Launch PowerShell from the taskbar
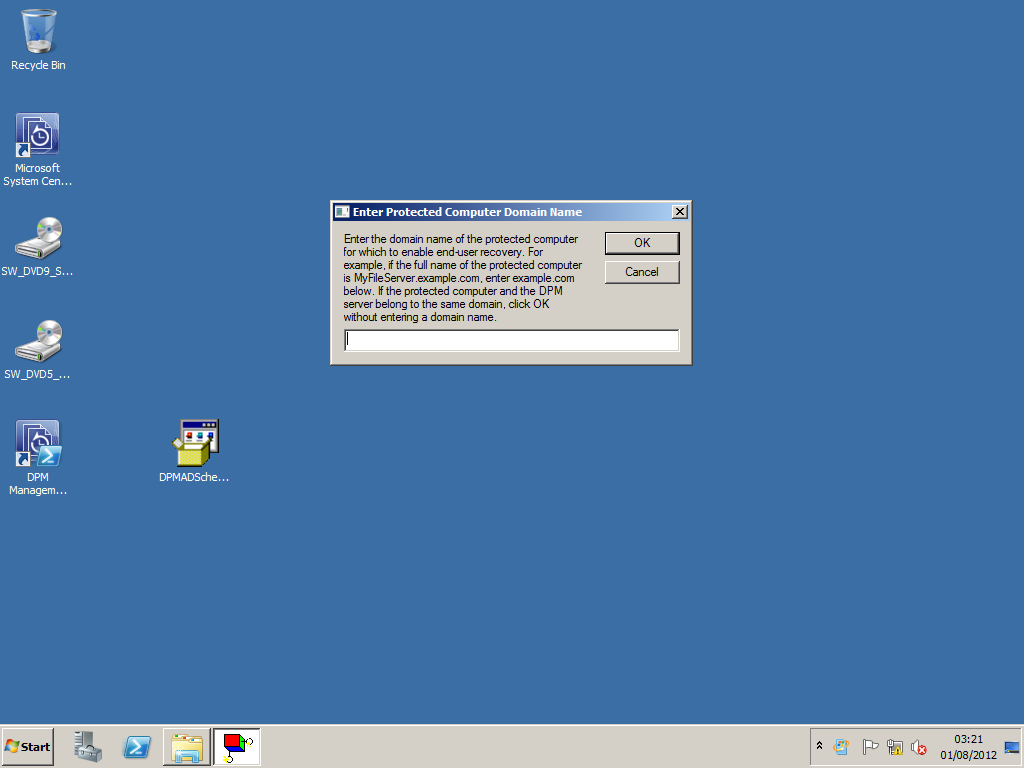 137,746
